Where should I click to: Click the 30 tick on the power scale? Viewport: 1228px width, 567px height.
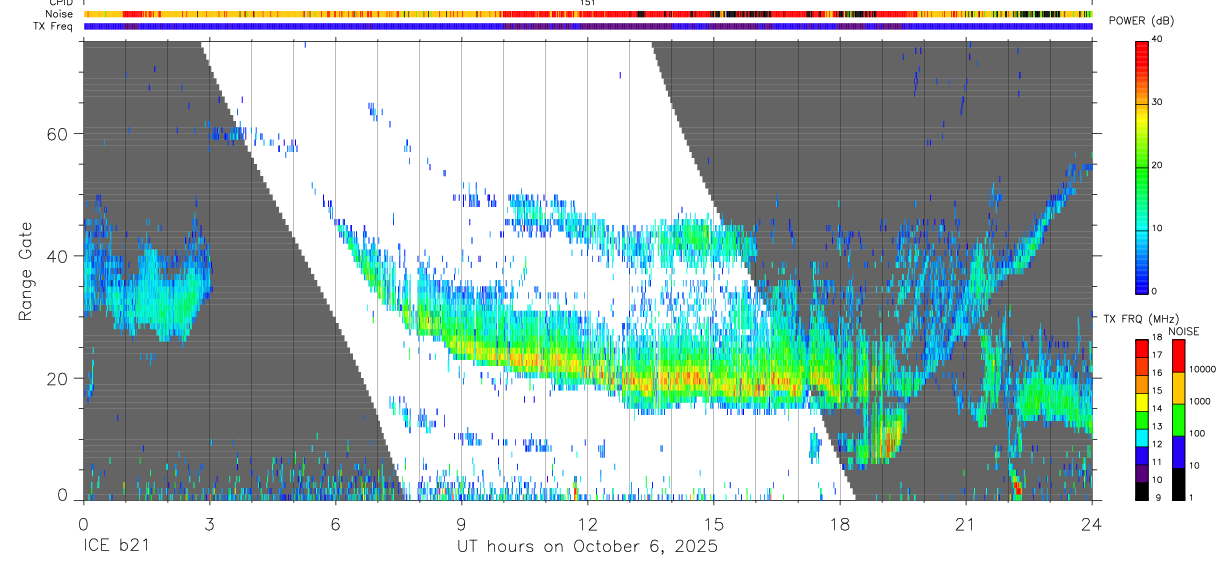1159,103
